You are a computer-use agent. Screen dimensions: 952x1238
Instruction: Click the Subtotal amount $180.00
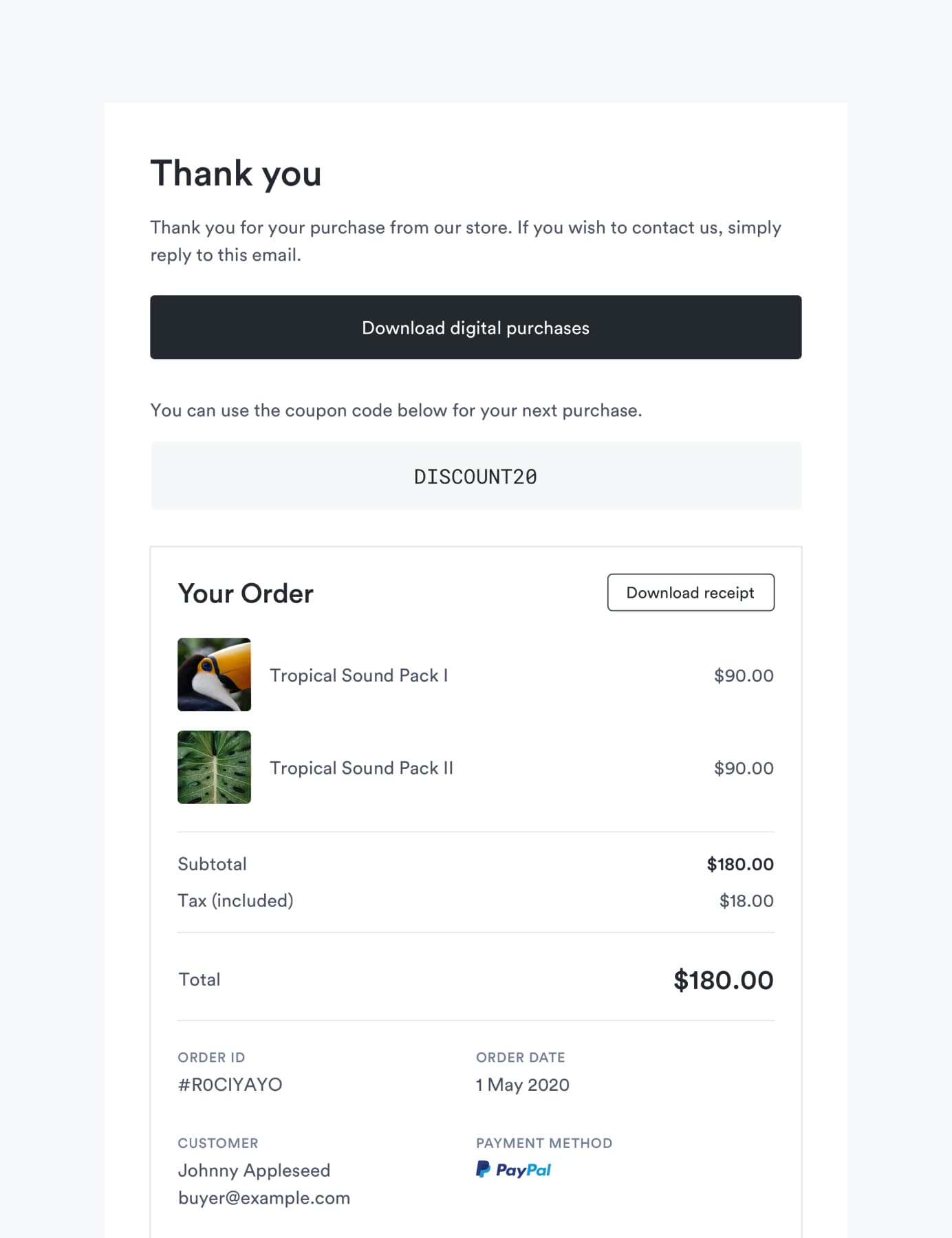point(740,864)
